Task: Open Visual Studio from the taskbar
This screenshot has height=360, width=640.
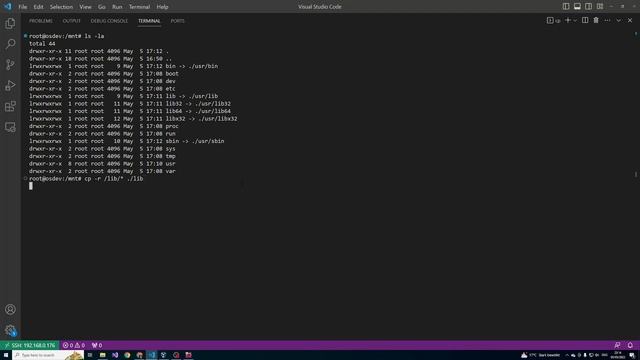Action: [x=115, y=355]
